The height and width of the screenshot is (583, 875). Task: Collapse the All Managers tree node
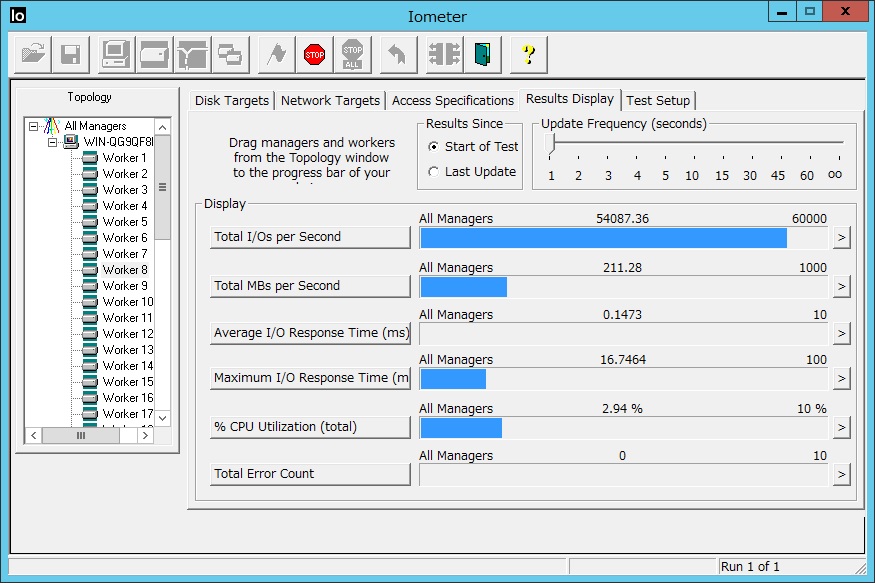[34, 127]
